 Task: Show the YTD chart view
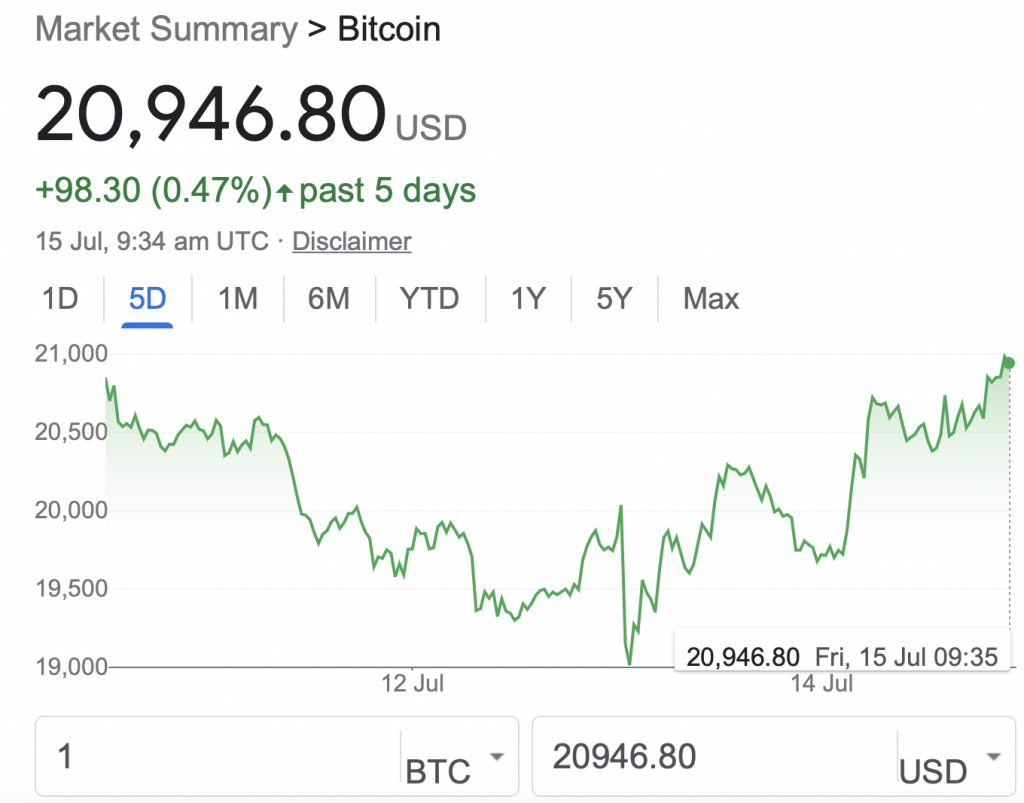pos(429,299)
